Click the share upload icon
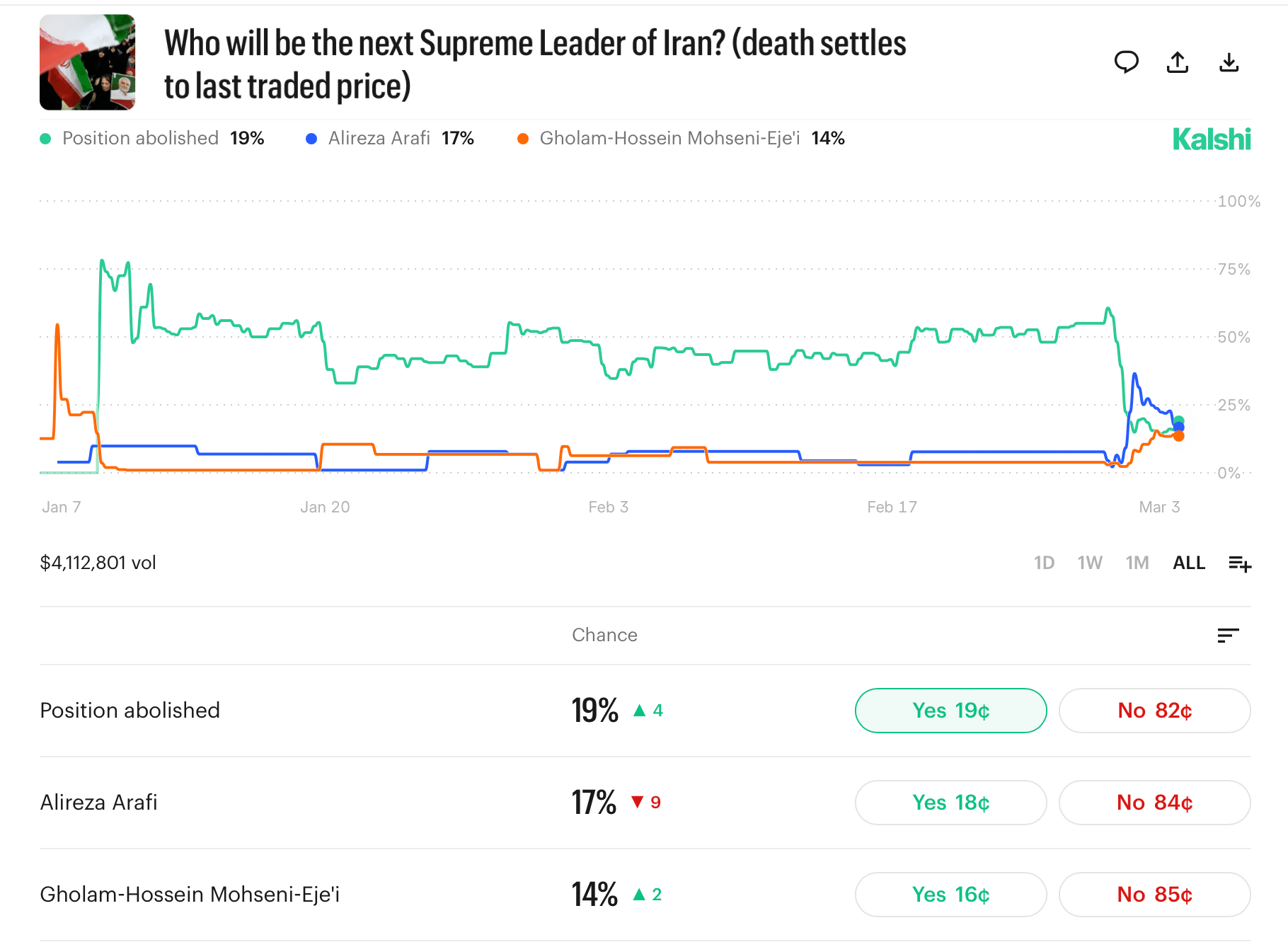Viewport: 1288px width, 947px height. tap(1178, 62)
